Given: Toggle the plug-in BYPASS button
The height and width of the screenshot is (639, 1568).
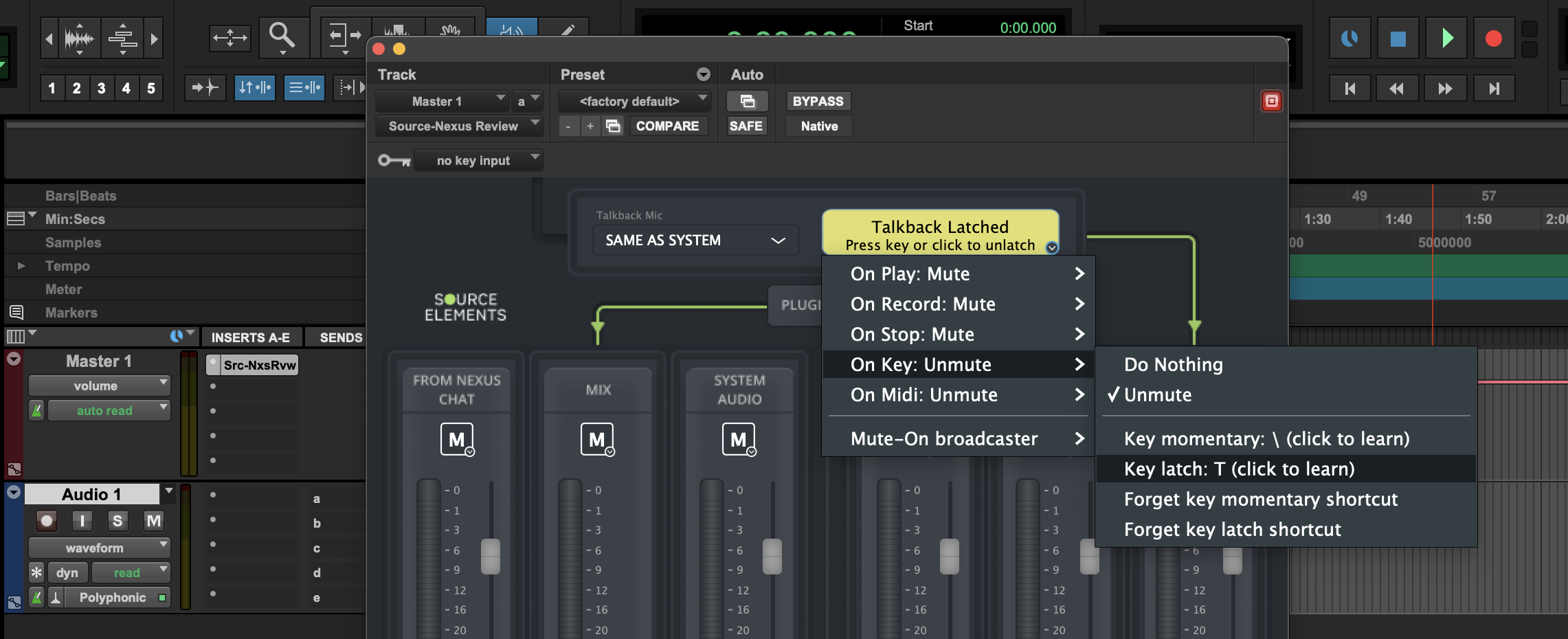Looking at the screenshot, I should [x=818, y=101].
